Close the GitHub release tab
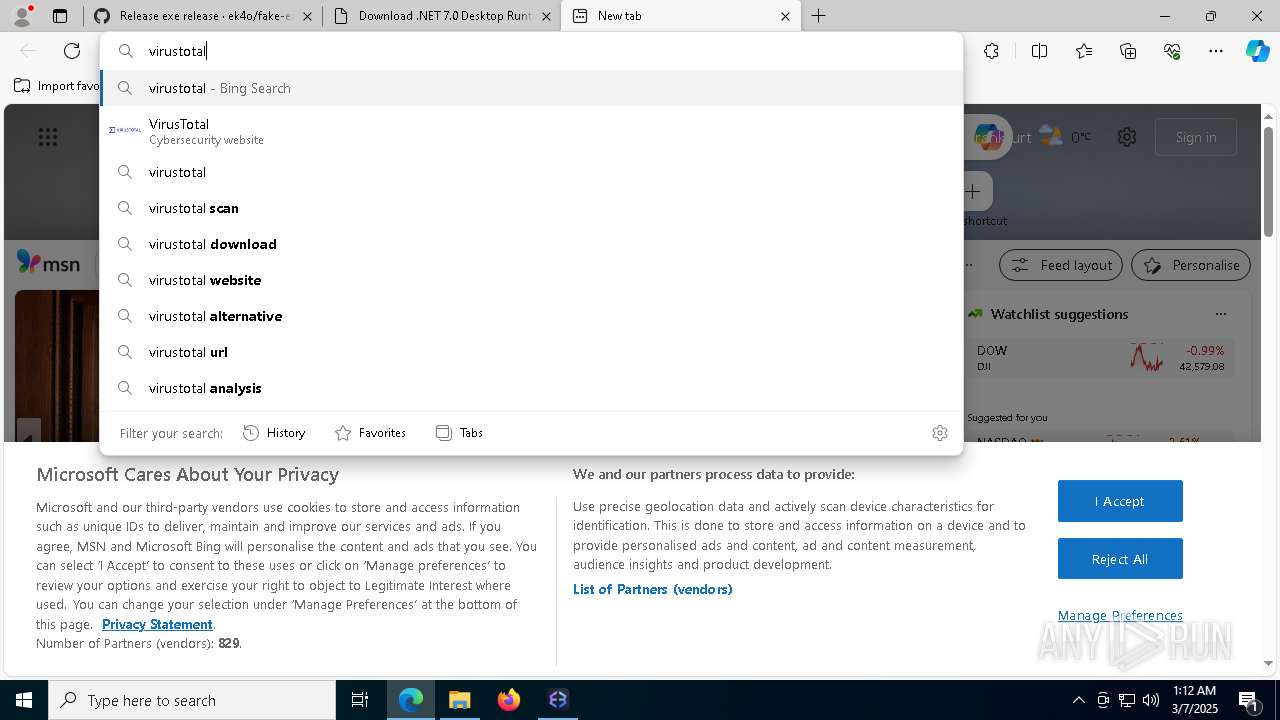 click(307, 16)
